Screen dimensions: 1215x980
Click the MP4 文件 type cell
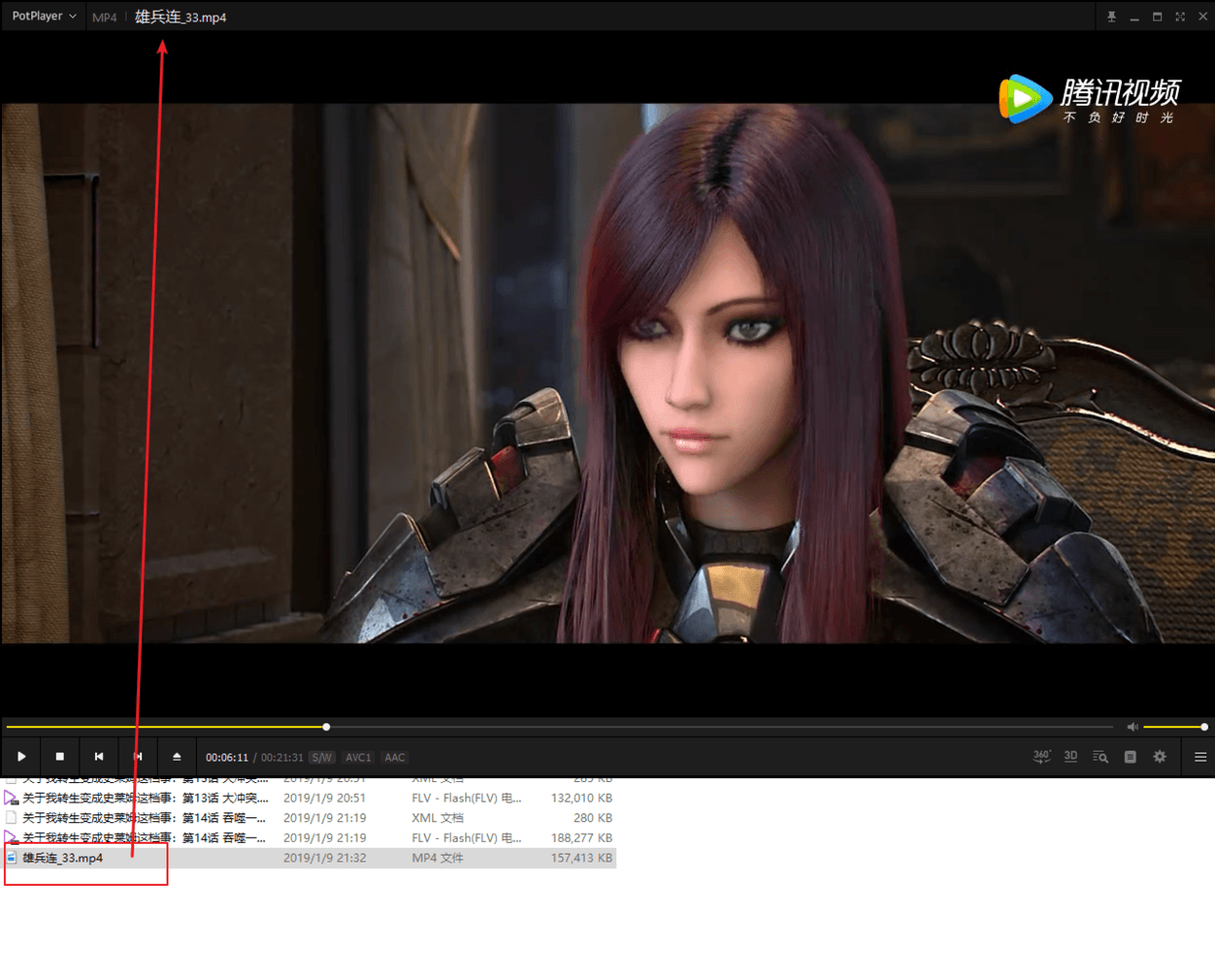click(x=438, y=857)
